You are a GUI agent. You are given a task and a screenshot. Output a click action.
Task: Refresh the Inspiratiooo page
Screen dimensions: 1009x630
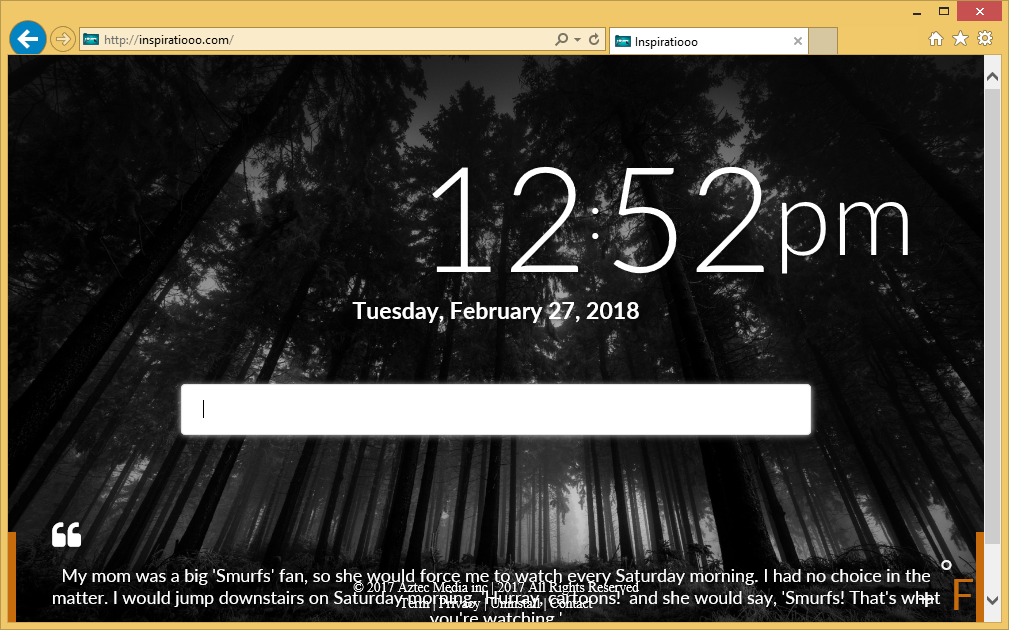[594, 40]
